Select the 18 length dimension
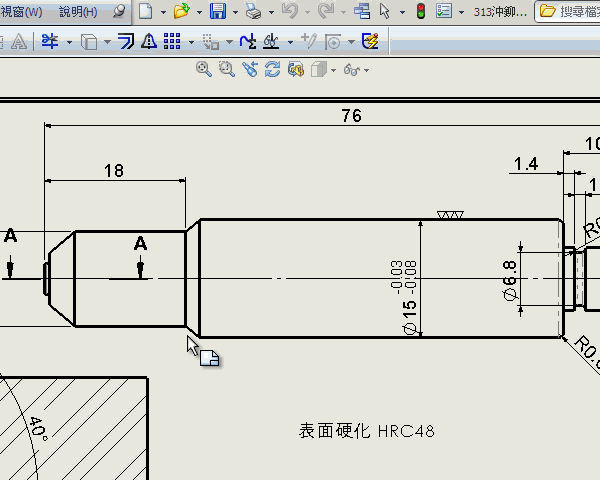Viewport: 600px width, 480px height. click(x=114, y=171)
